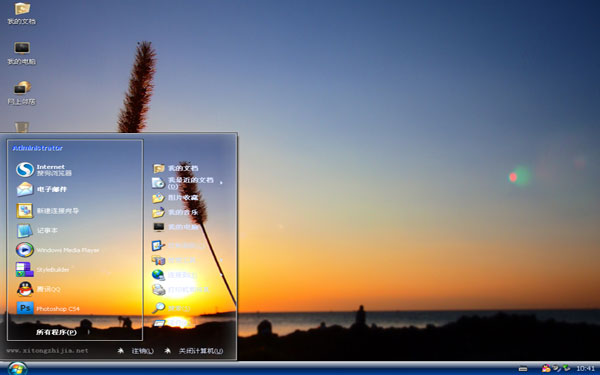Click the QQ penguin tray icon

pos(546,368)
